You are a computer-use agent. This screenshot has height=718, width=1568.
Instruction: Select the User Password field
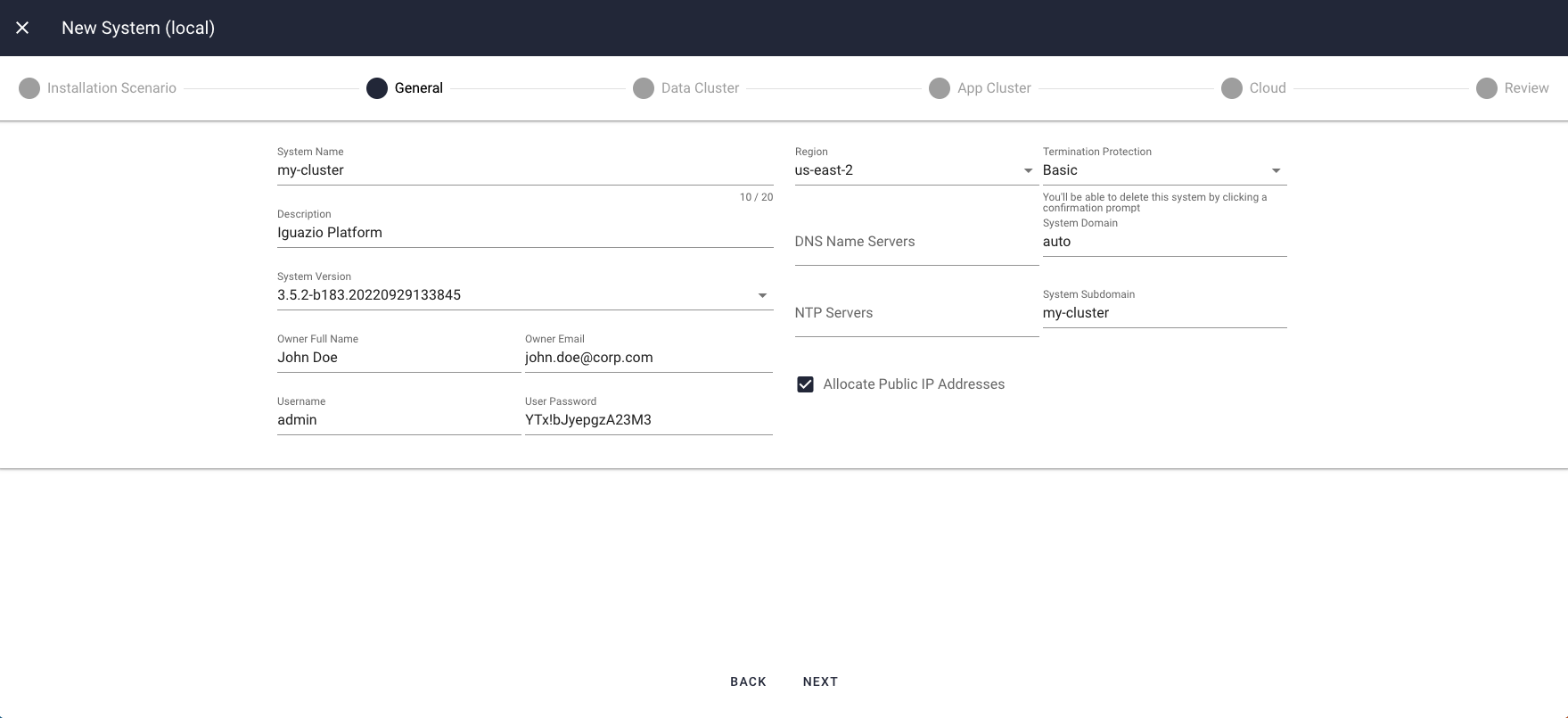point(648,420)
